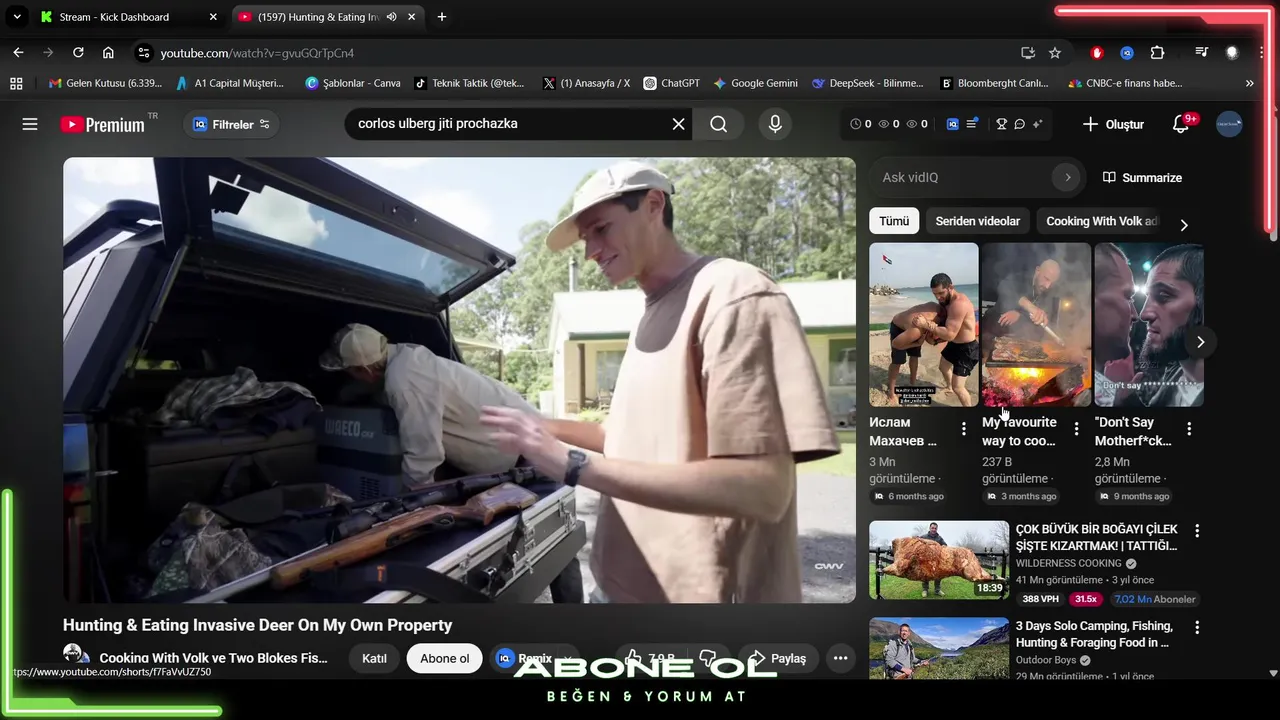Open the vidIQ logo in the YouTube header
Viewport: 1280px width, 720px height.
coord(953,124)
